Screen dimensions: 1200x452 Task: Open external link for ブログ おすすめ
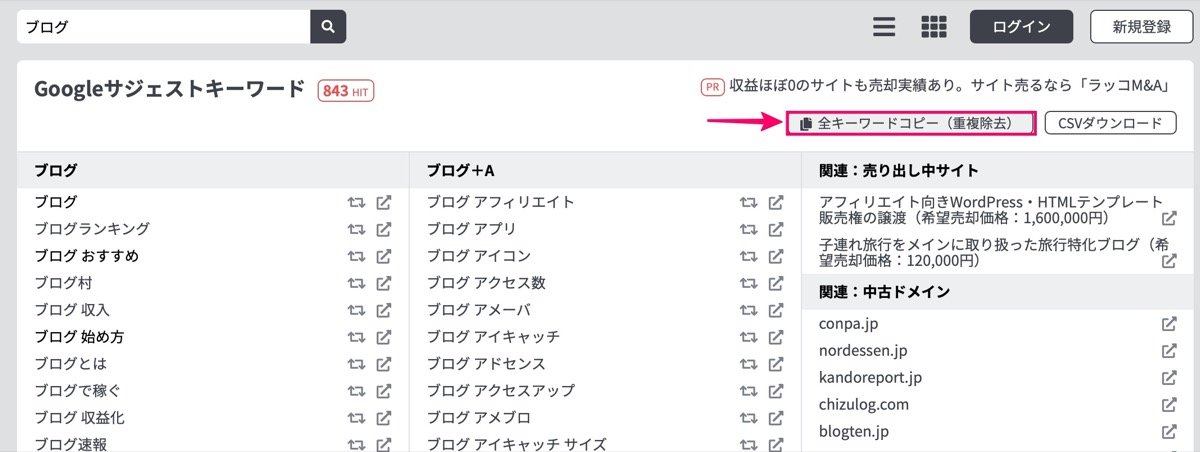pyautogui.click(x=383, y=256)
